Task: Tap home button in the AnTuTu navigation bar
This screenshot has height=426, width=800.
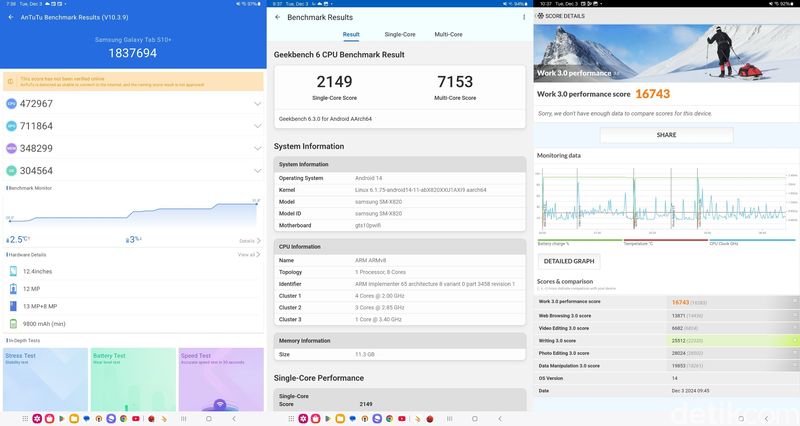Action: [208, 418]
